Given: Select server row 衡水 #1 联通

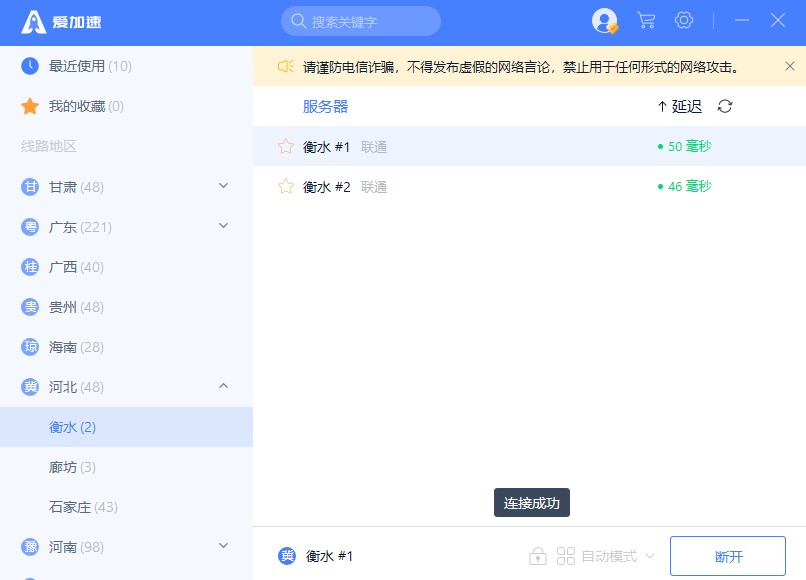Looking at the screenshot, I should (x=529, y=146).
